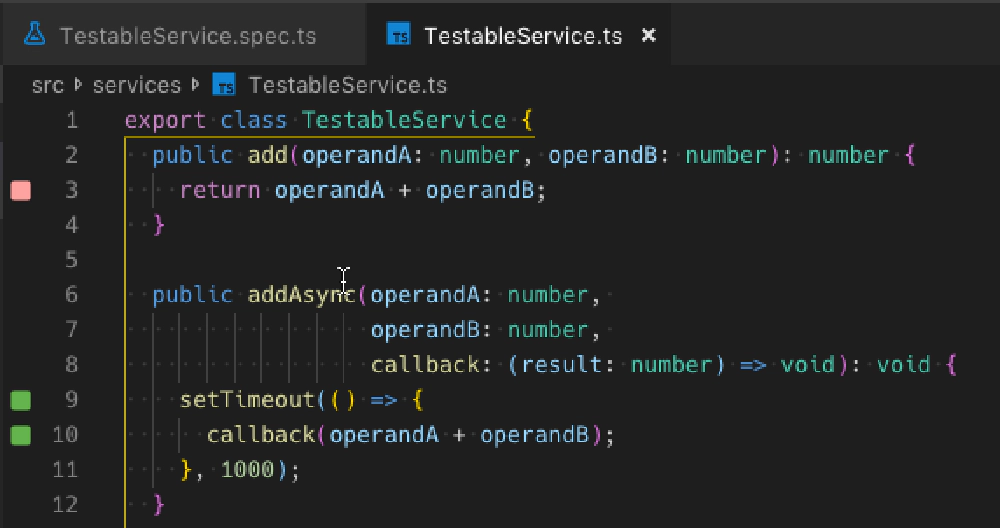This screenshot has height=528, width=1000.
Task: Click 'result' parameter on line 8
Action: tap(561, 365)
